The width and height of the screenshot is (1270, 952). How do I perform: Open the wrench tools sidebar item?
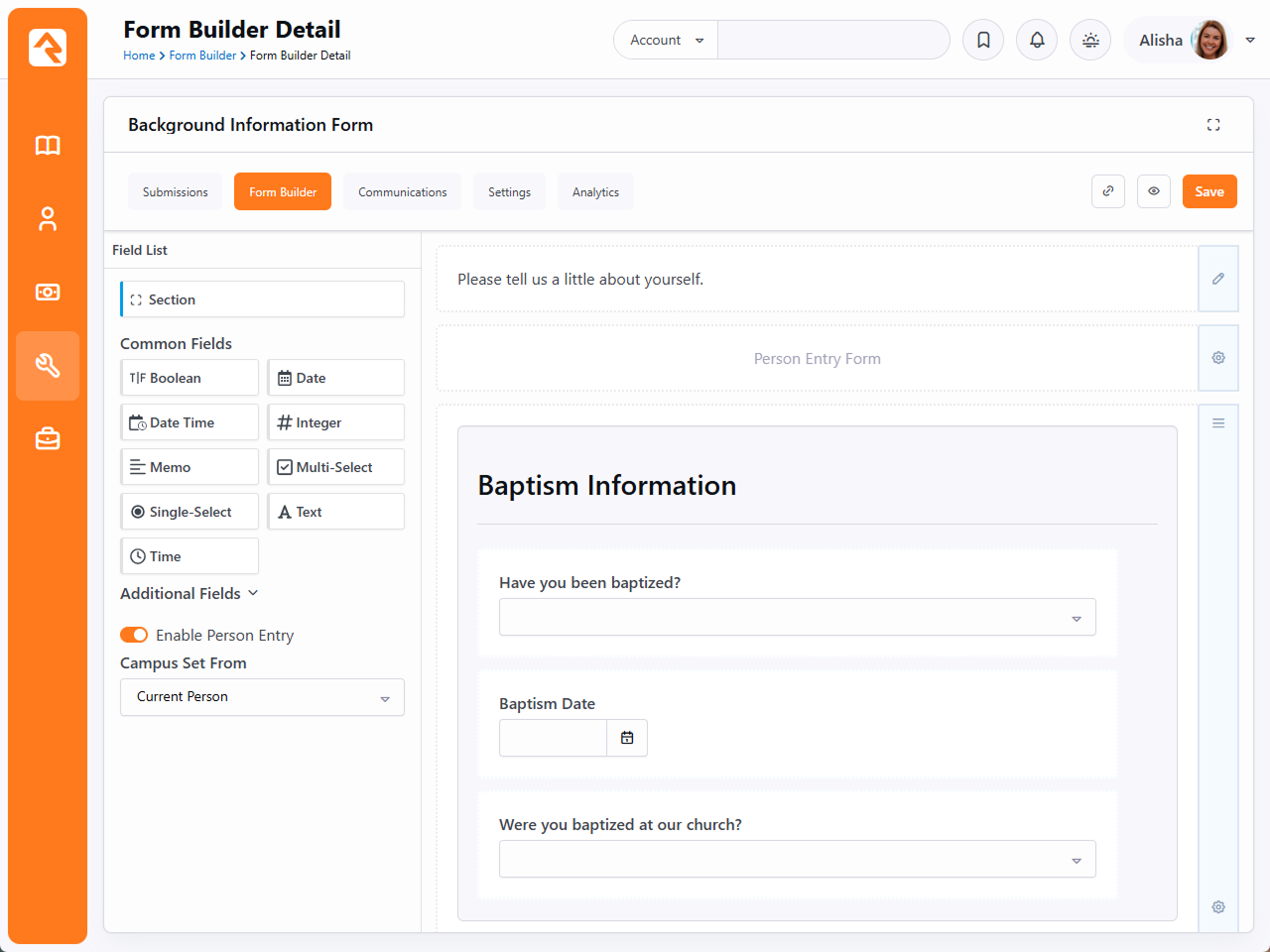tap(48, 366)
